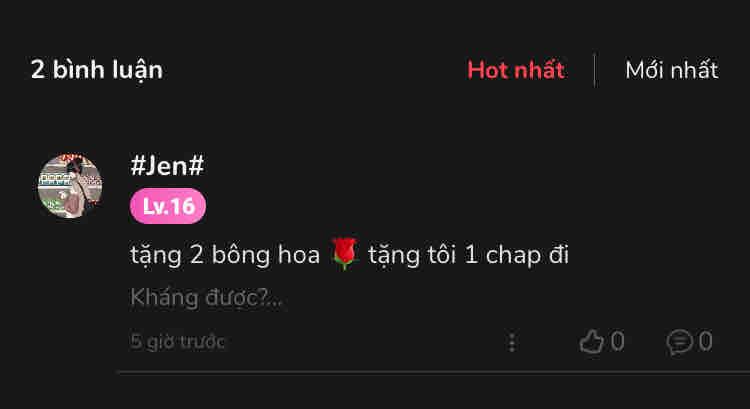
Task: Open the #Jen# username link
Action: pyautogui.click(x=167, y=166)
